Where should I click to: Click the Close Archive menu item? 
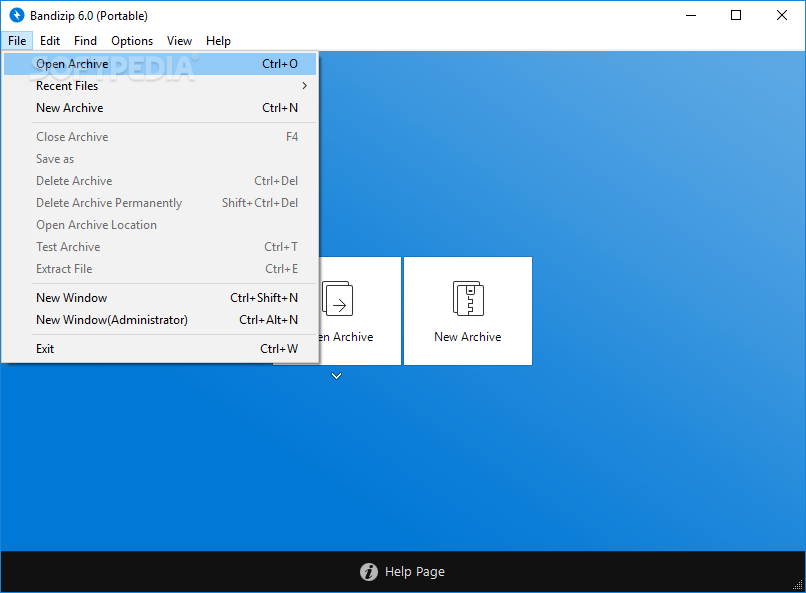pyautogui.click(x=160, y=137)
